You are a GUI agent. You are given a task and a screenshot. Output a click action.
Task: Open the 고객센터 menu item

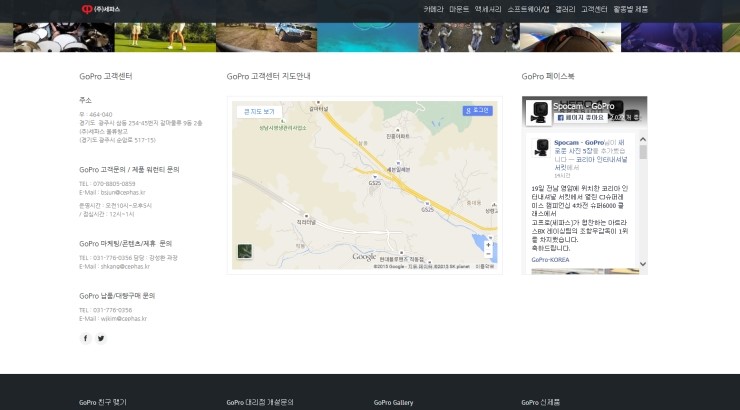pyautogui.click(x=594, y=9)
